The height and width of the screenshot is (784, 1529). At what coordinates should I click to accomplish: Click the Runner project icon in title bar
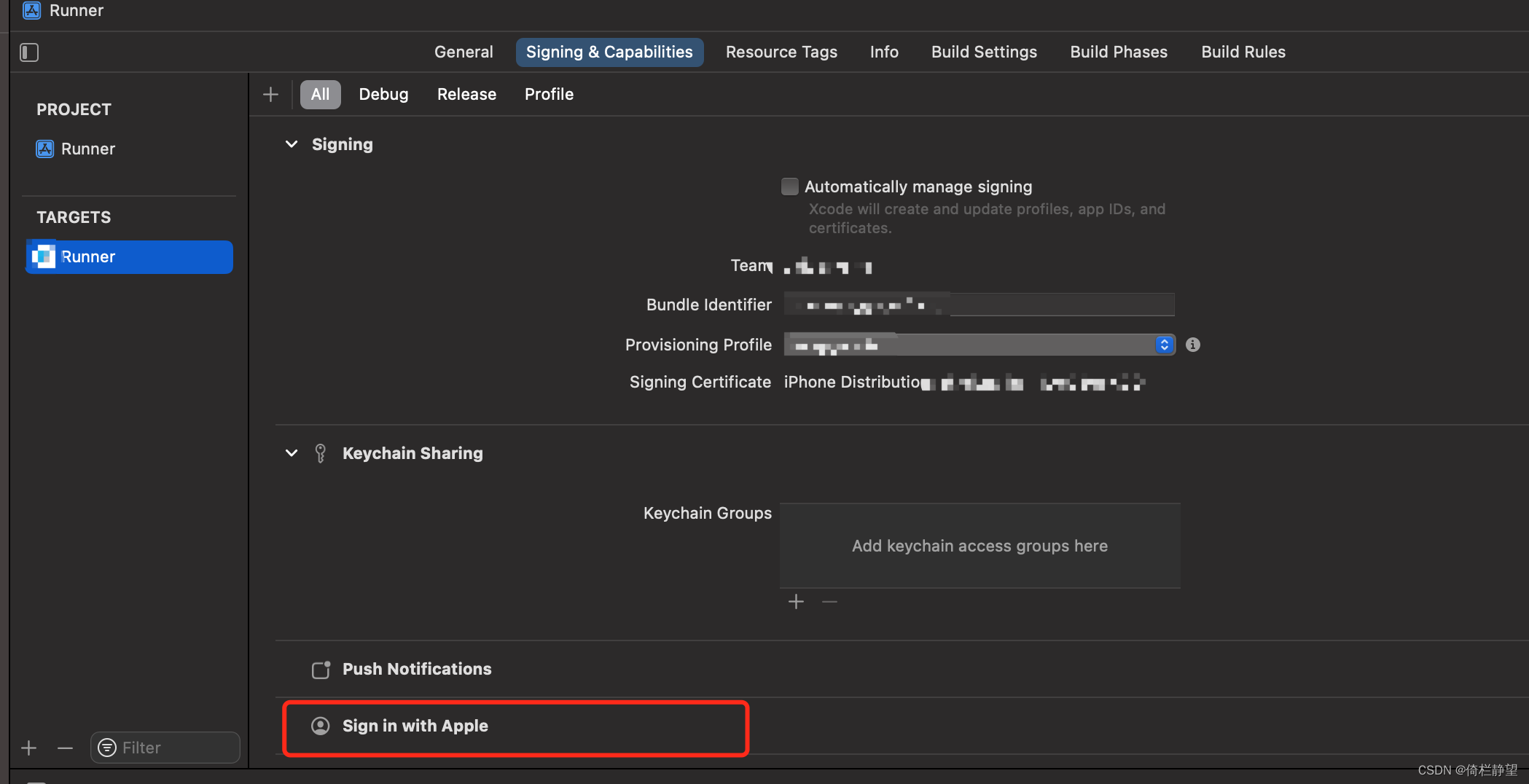pos(31,10)
